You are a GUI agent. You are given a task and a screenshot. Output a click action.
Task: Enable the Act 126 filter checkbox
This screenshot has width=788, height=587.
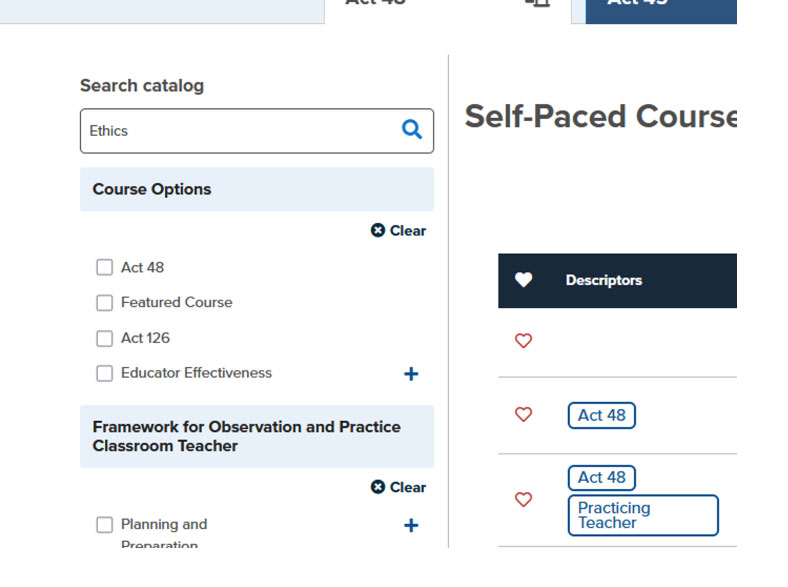(x=104, y=338)
